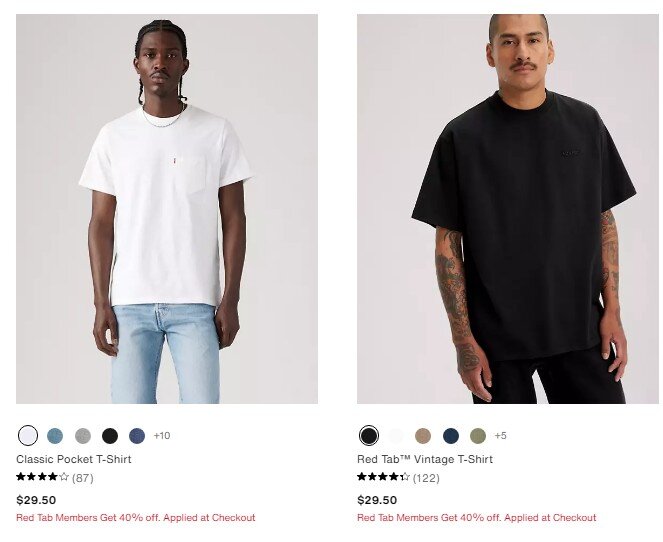Select black swatch for Classic Pocket T-Shirt

[x=110, y=435]
